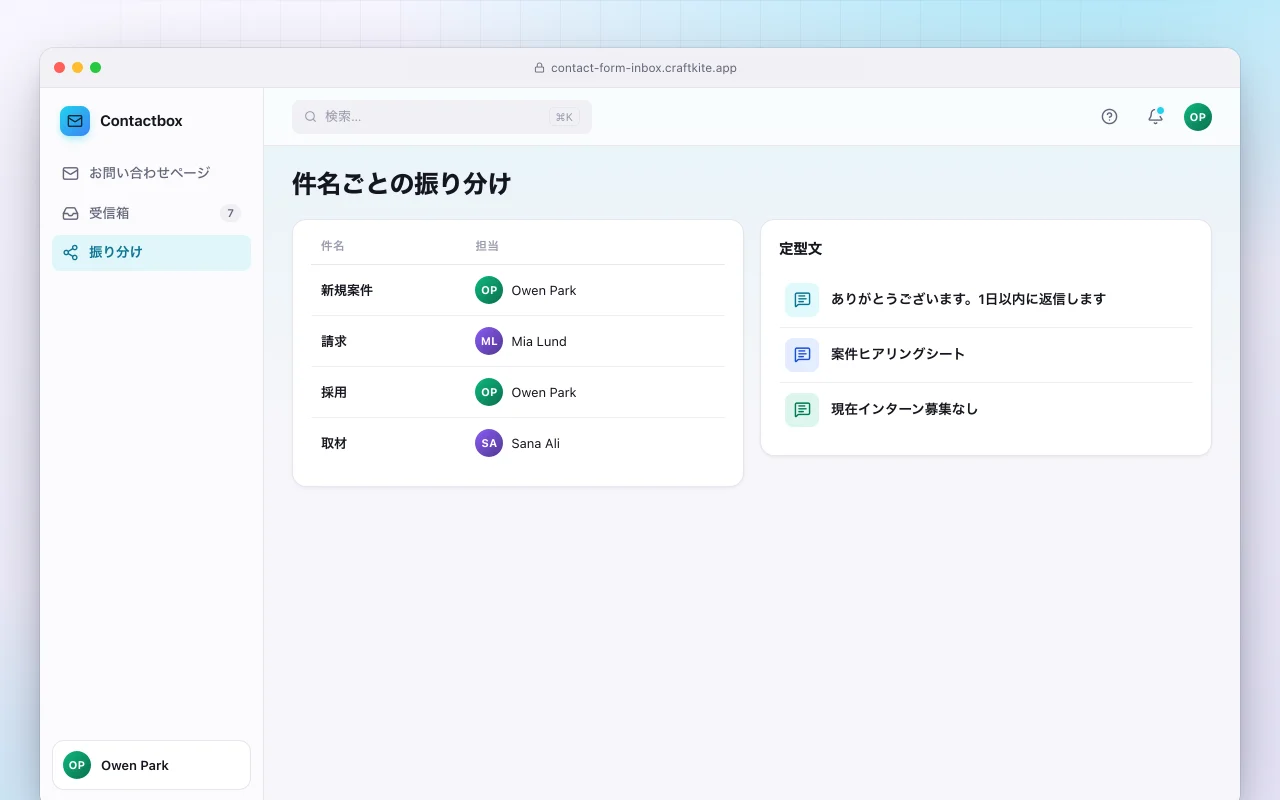
Task: Click the ⌘K shortcut hint in search
Action: [x=564, y=117]
